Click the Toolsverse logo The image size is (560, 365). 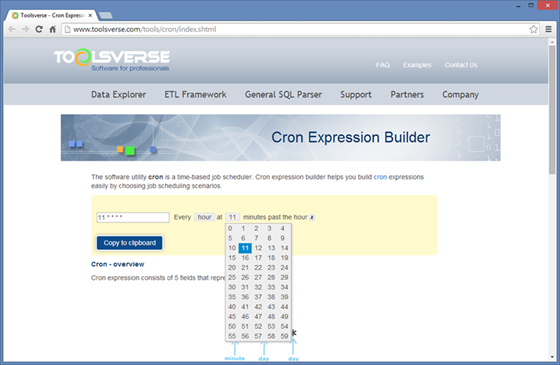coord(112,60)
